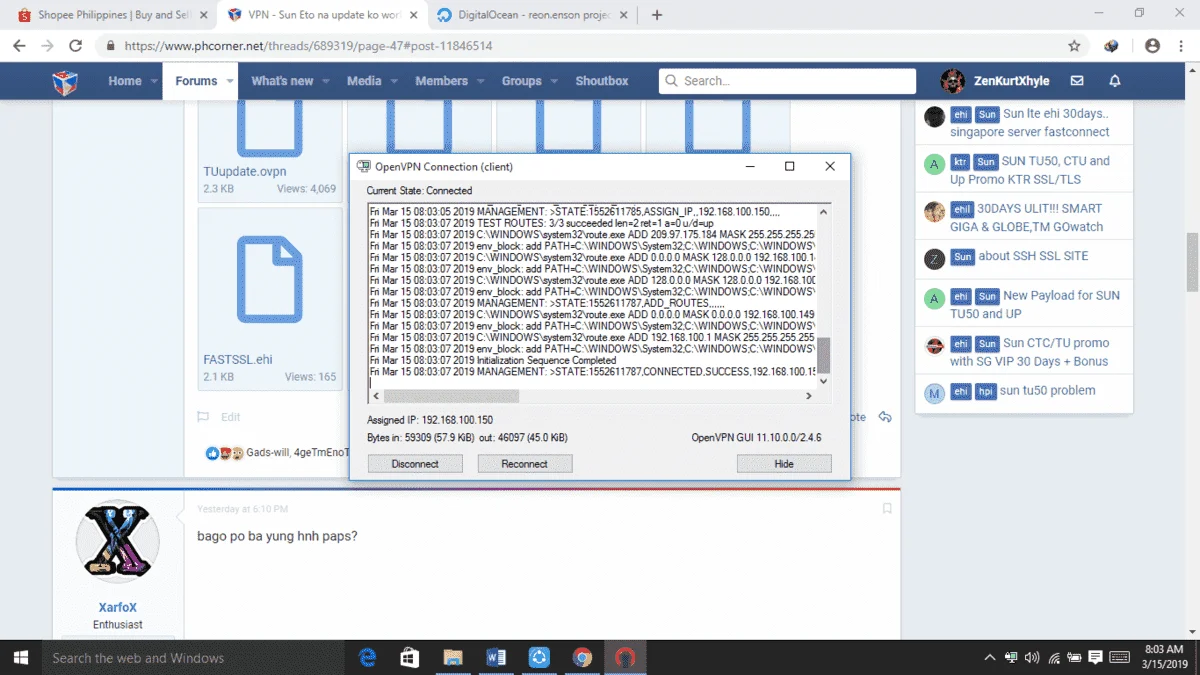This screenshot has width=1200, height=675.
Task: Open the 'about SSH SSL SITE' thread
Action: [x=1033, y=256]
